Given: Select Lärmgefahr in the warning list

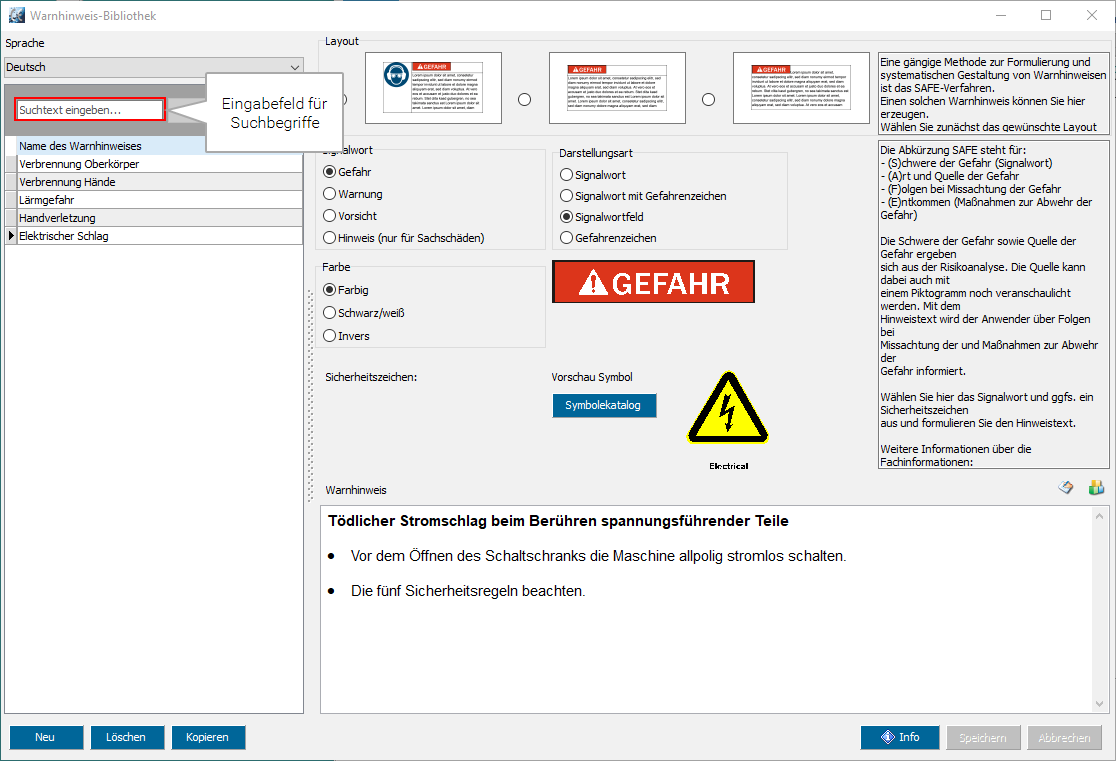Looking at the screenshot, I should coord(47,200).
